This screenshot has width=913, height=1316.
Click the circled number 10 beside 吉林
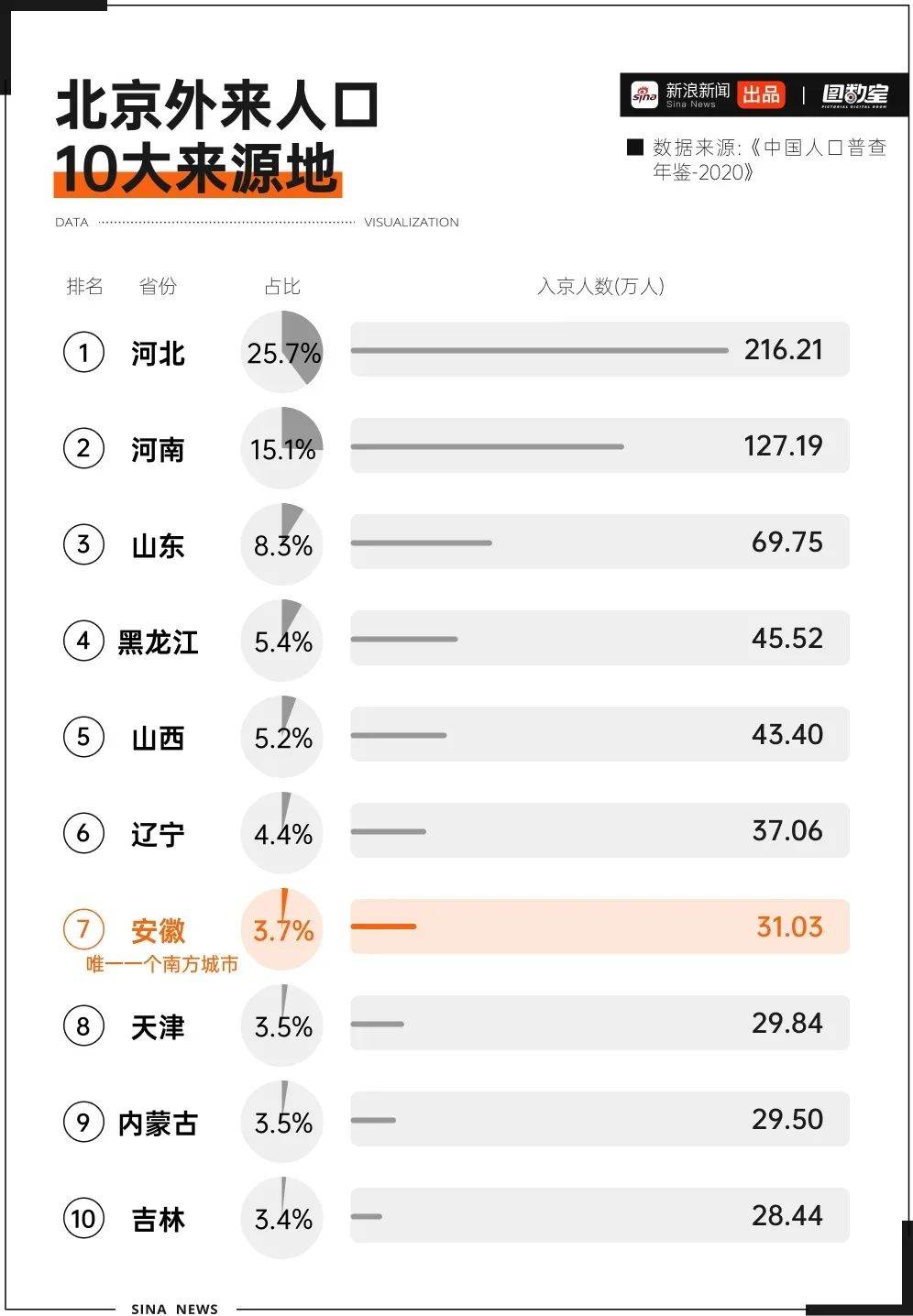83,1218
